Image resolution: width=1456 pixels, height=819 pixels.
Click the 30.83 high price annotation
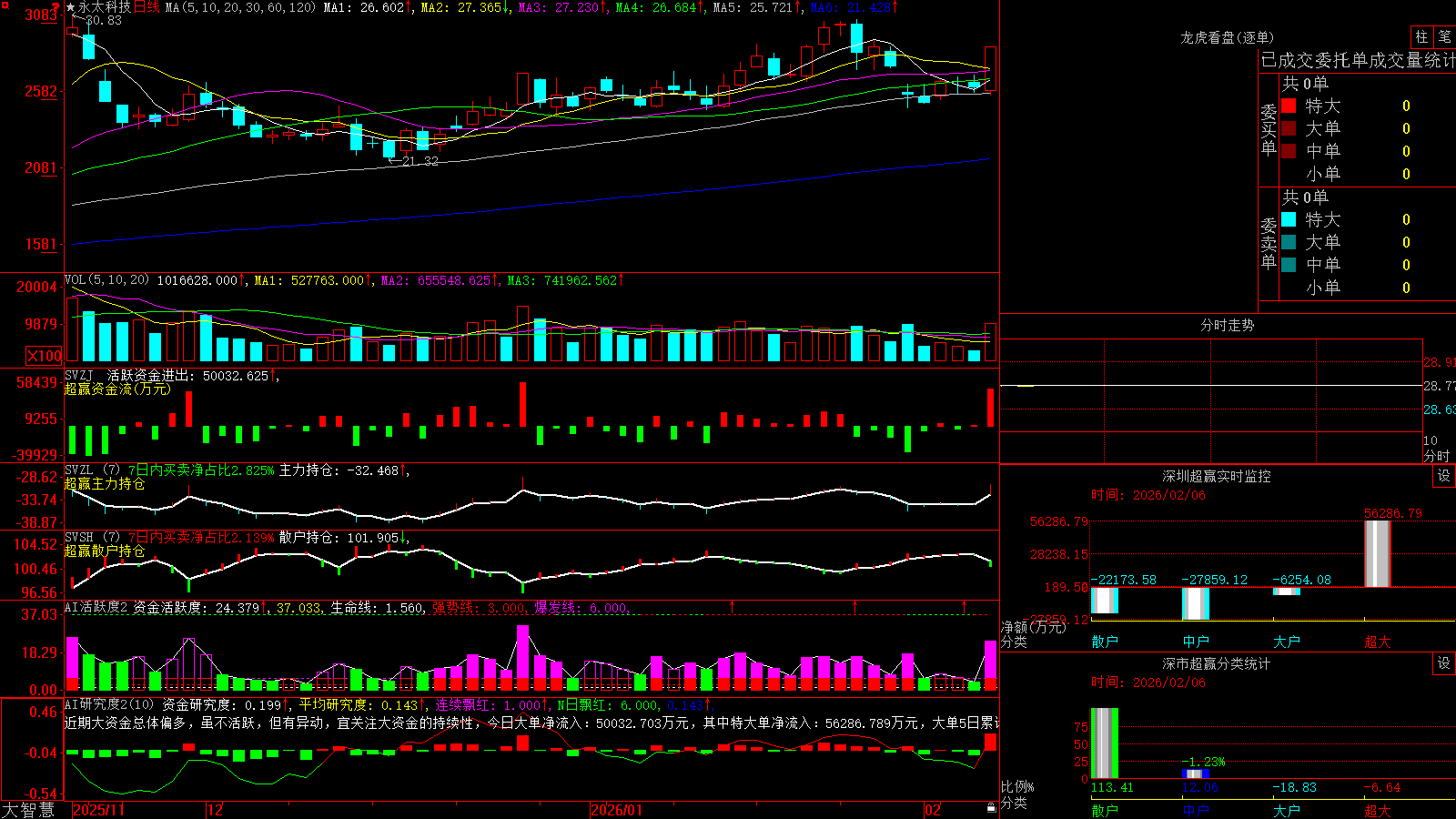coord(104,20)
